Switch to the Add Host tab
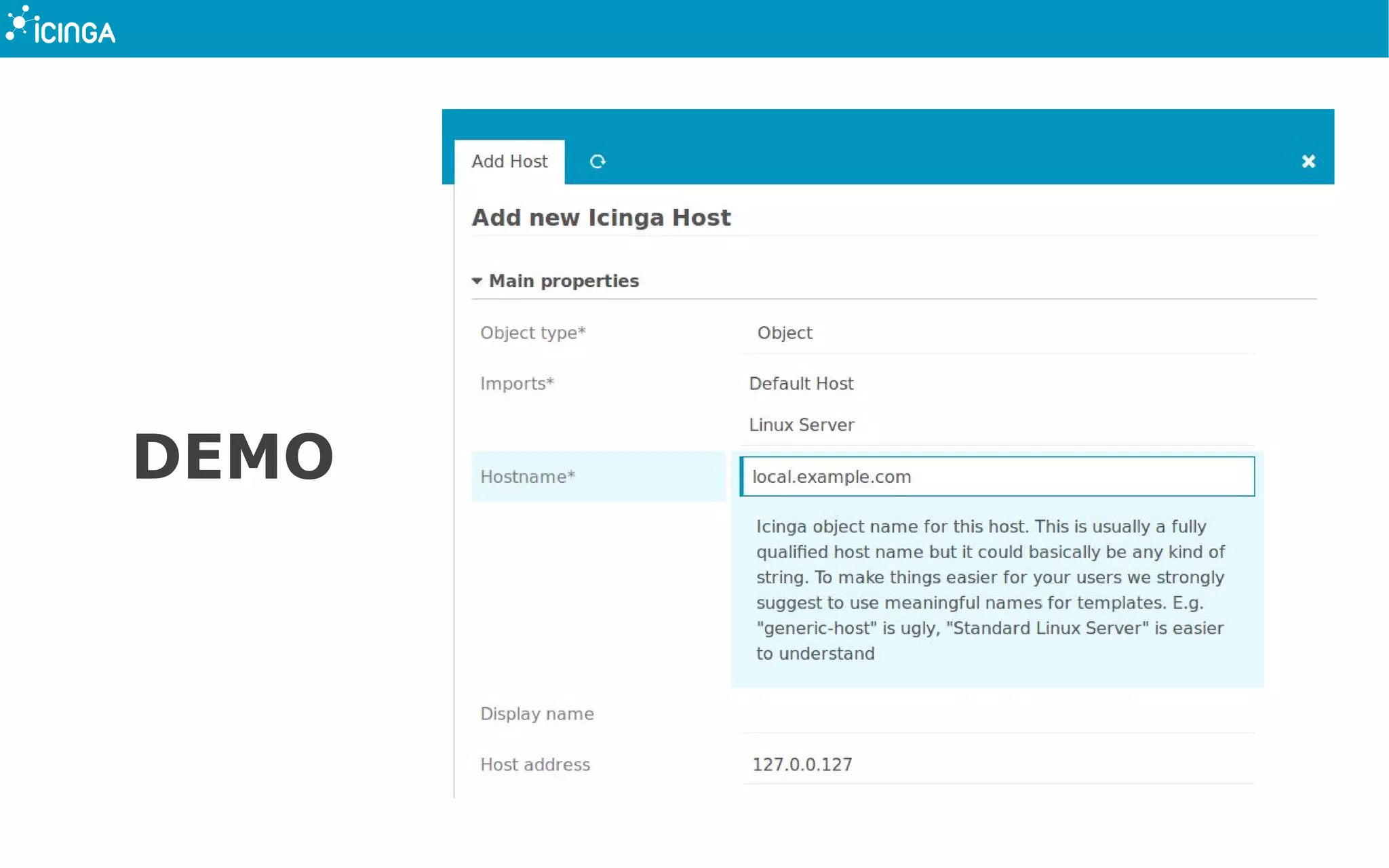Image resolution: width=1389 pixels, height=868 pixels. pyautogui.click(x=509, y=161)
